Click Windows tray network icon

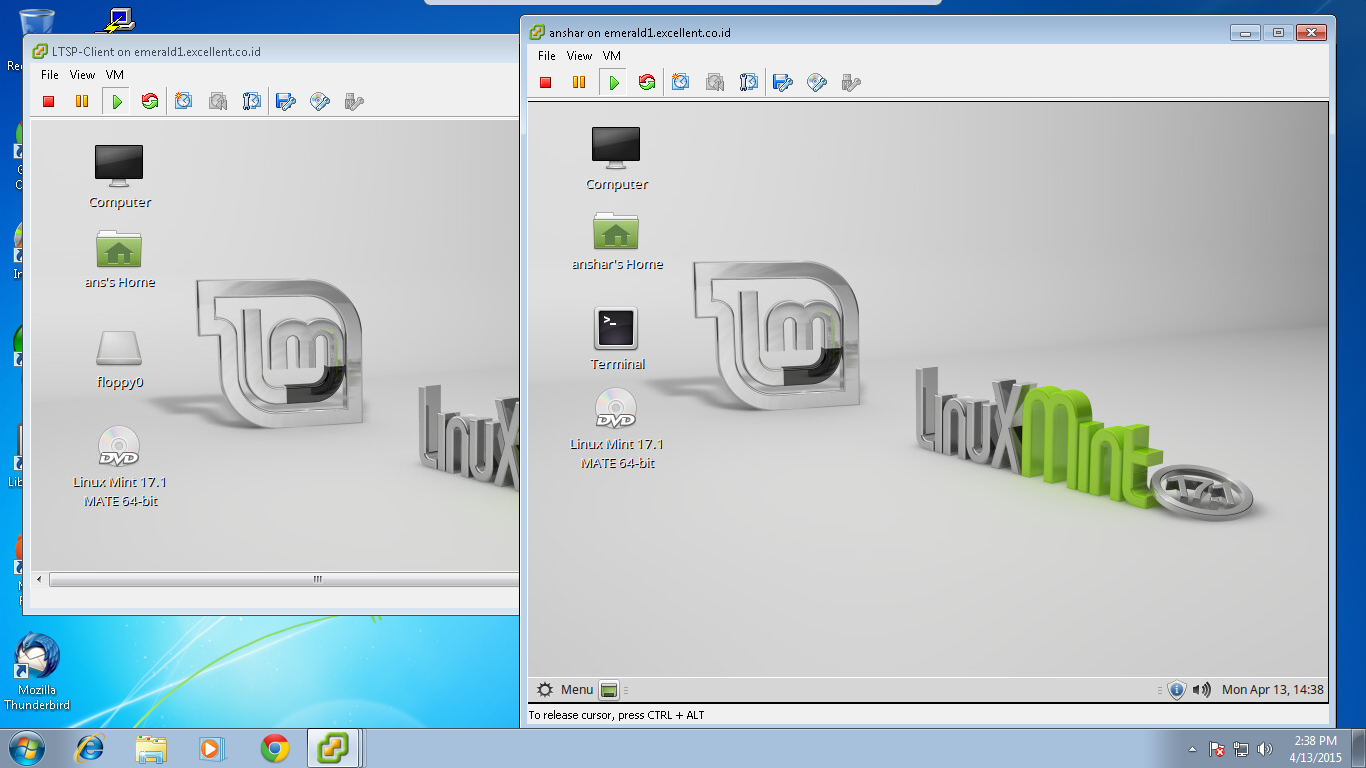coord(1241,749)
